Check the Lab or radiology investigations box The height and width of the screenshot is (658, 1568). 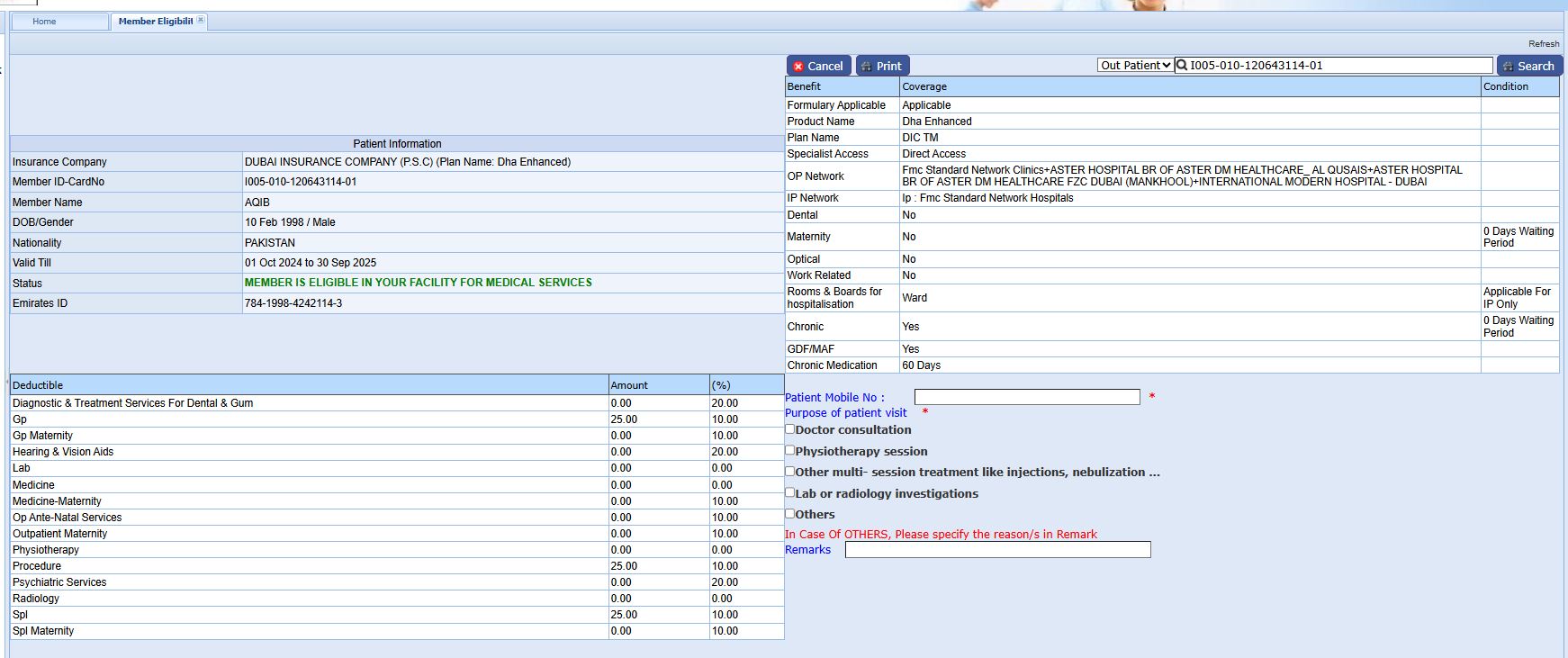click(790, 492)
